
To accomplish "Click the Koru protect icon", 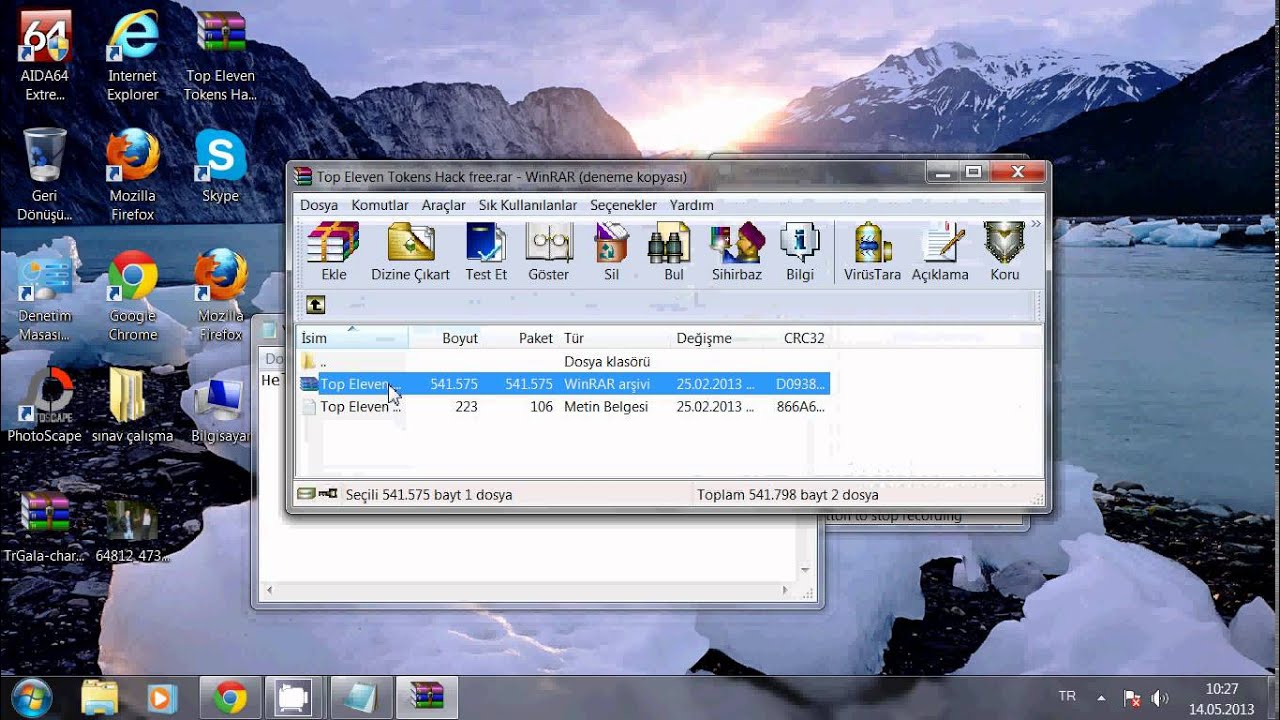I will (1004, 252).
